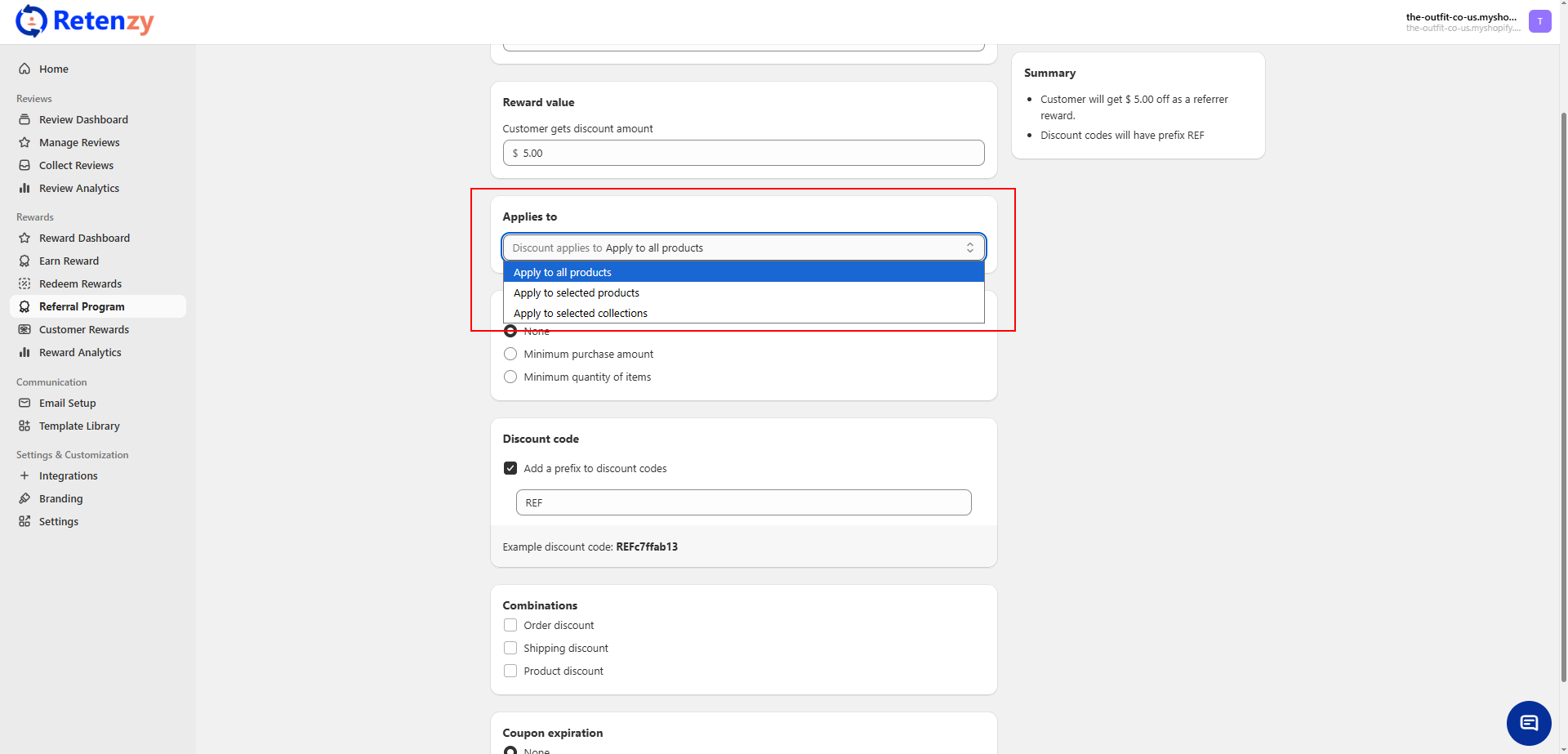Select Minimum purchase amount radio option

(510, 355)
